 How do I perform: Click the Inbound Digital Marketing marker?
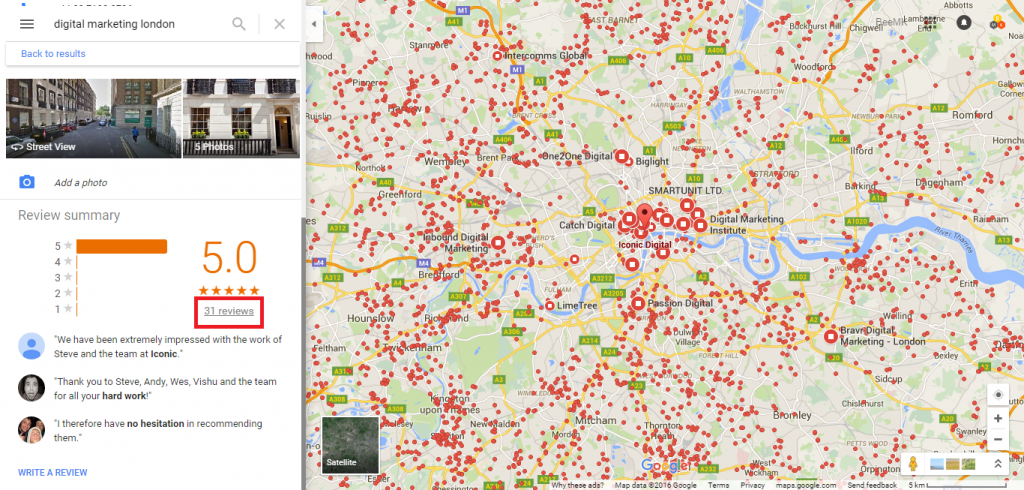tap(498, 243)
